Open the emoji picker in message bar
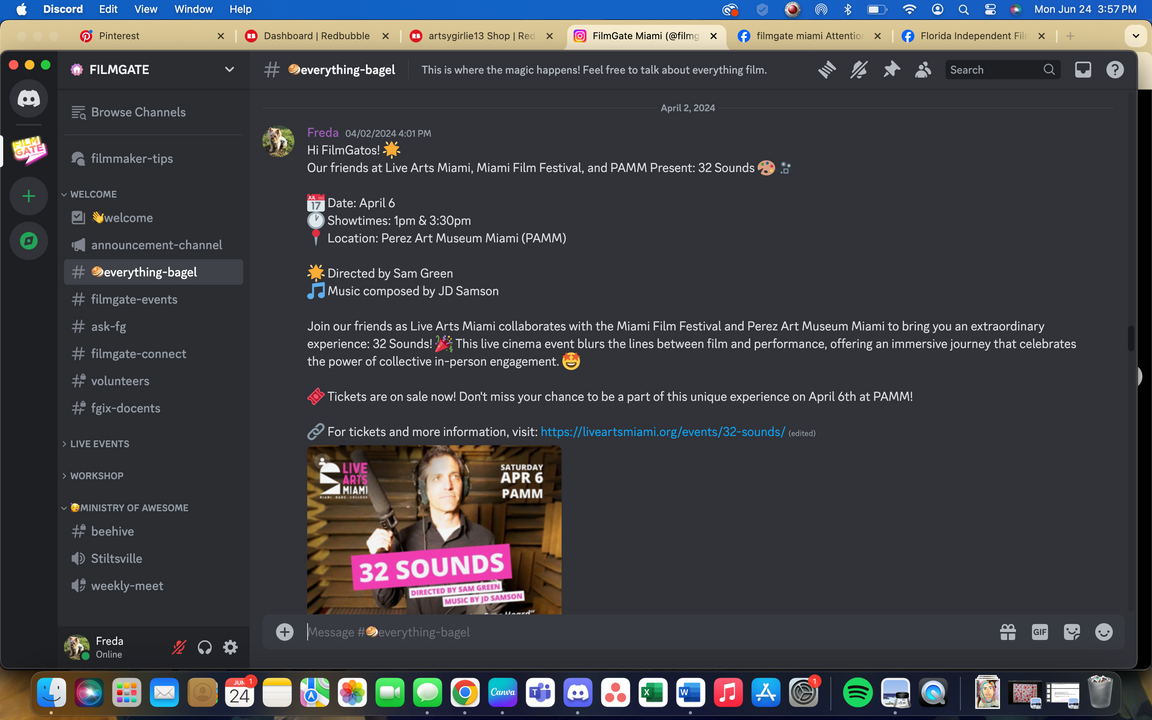 (x=1104, y=632)
